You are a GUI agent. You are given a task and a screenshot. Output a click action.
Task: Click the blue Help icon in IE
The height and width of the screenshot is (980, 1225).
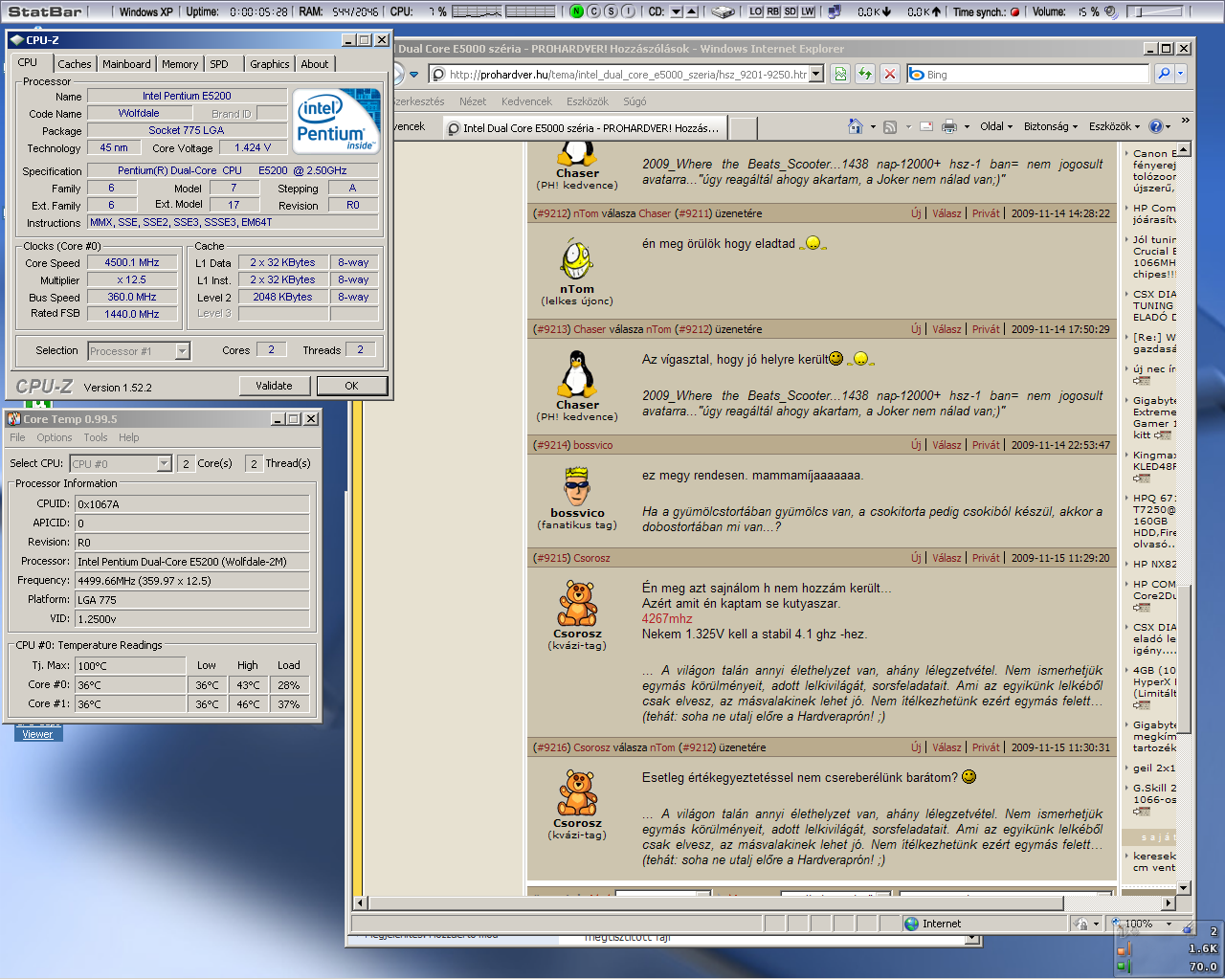[1156, 126]
